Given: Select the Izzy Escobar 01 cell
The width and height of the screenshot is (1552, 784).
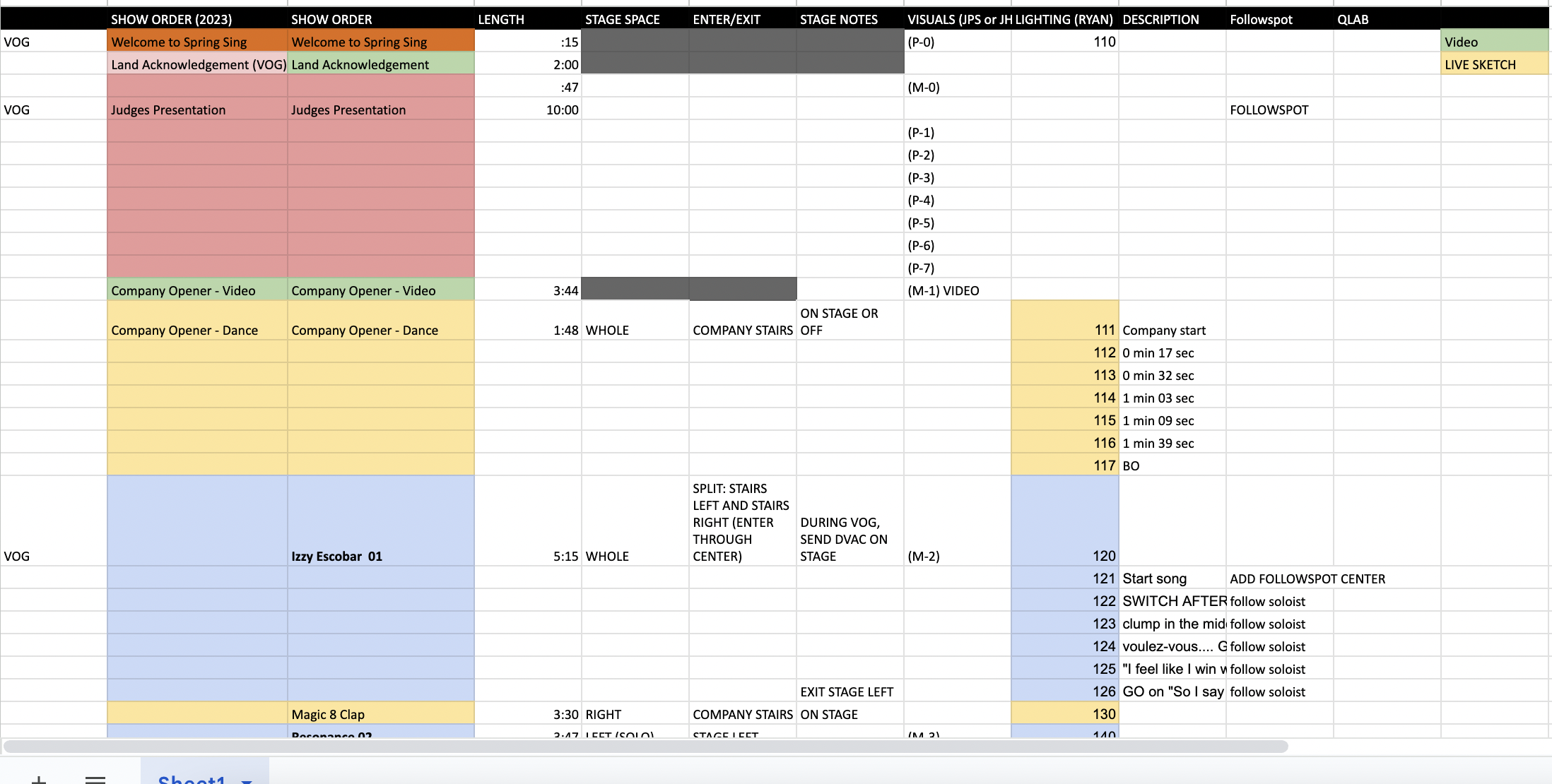Looking at the screenshot, I should [380, 521].
